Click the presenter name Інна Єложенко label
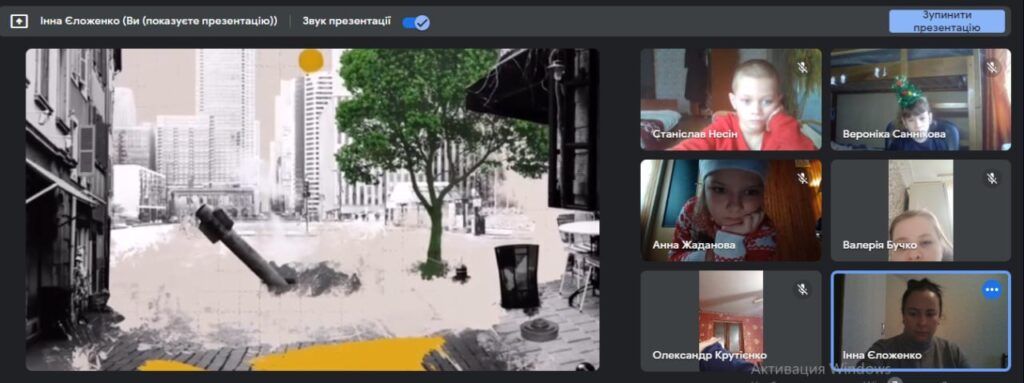This screenshot has height=383, width=1024. click(x=159, y=21)
